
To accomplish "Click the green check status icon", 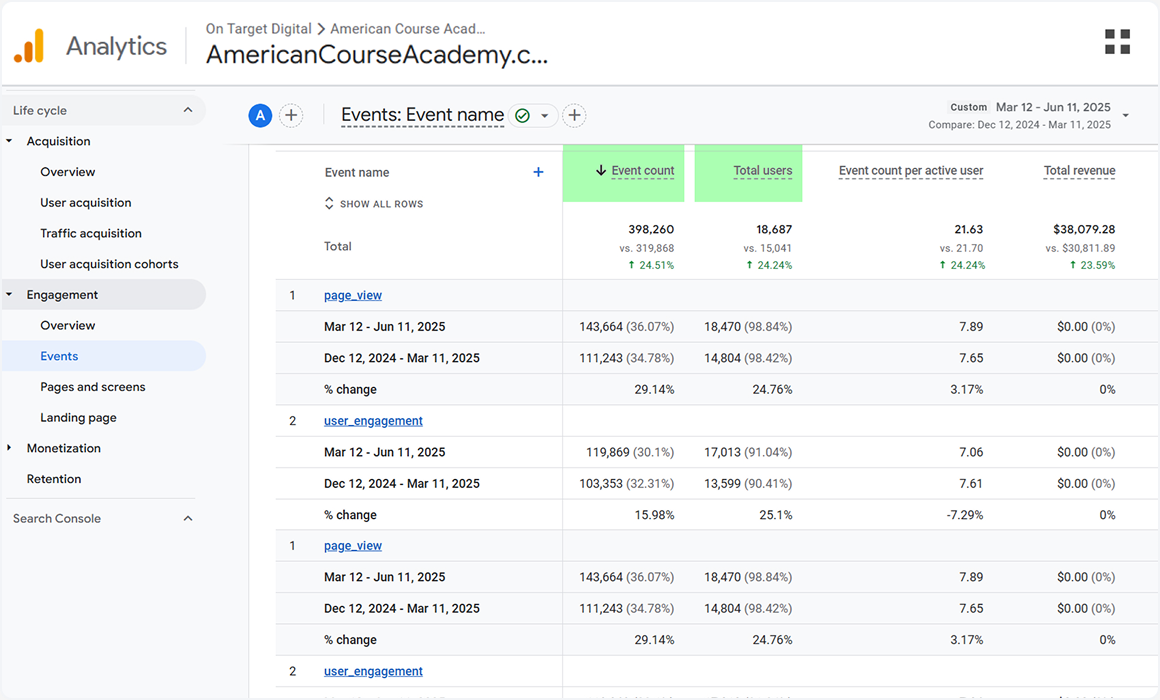I will tap(522, 116).
